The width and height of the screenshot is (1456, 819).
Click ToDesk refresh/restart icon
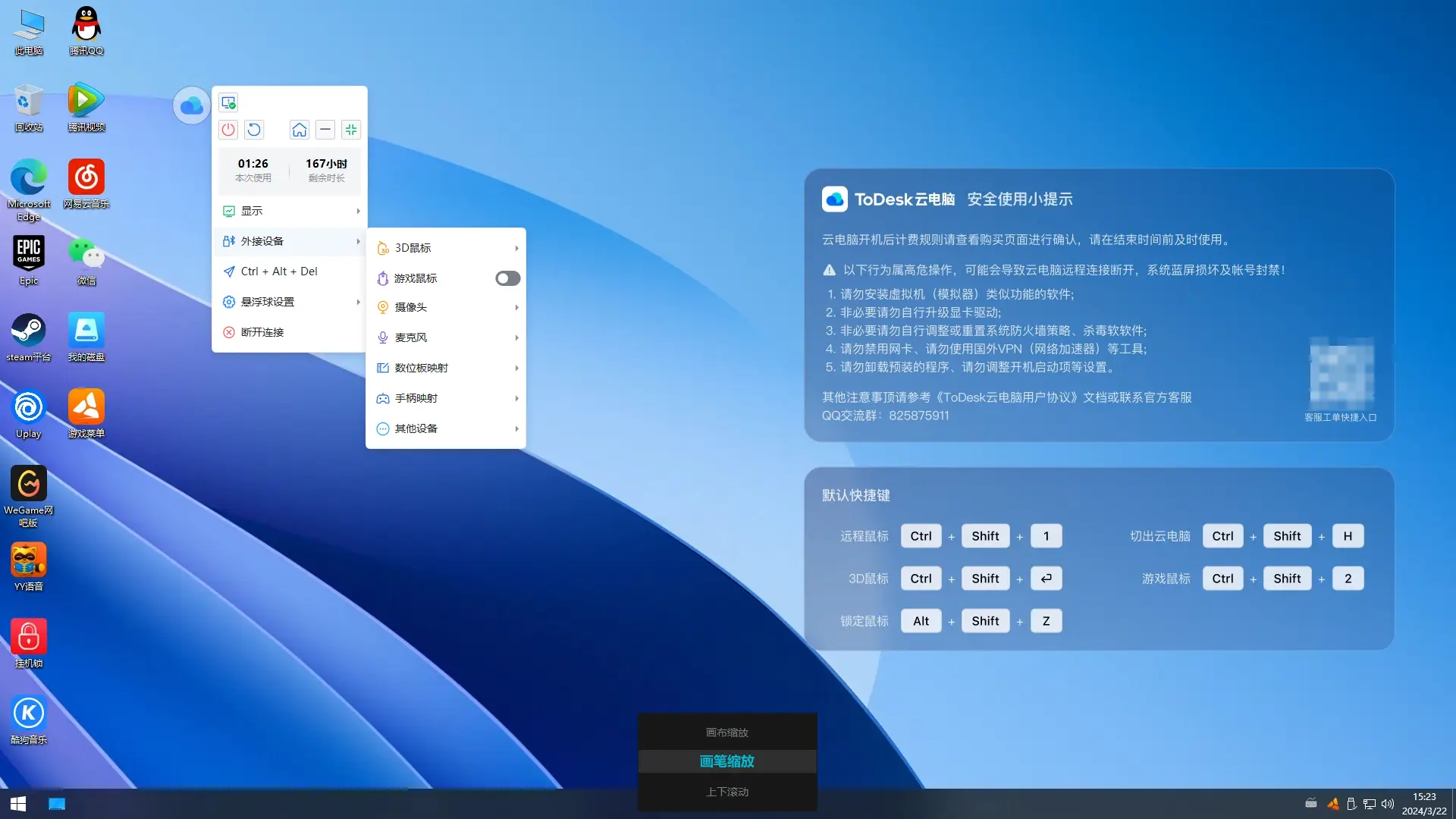(x=253, y=129)
